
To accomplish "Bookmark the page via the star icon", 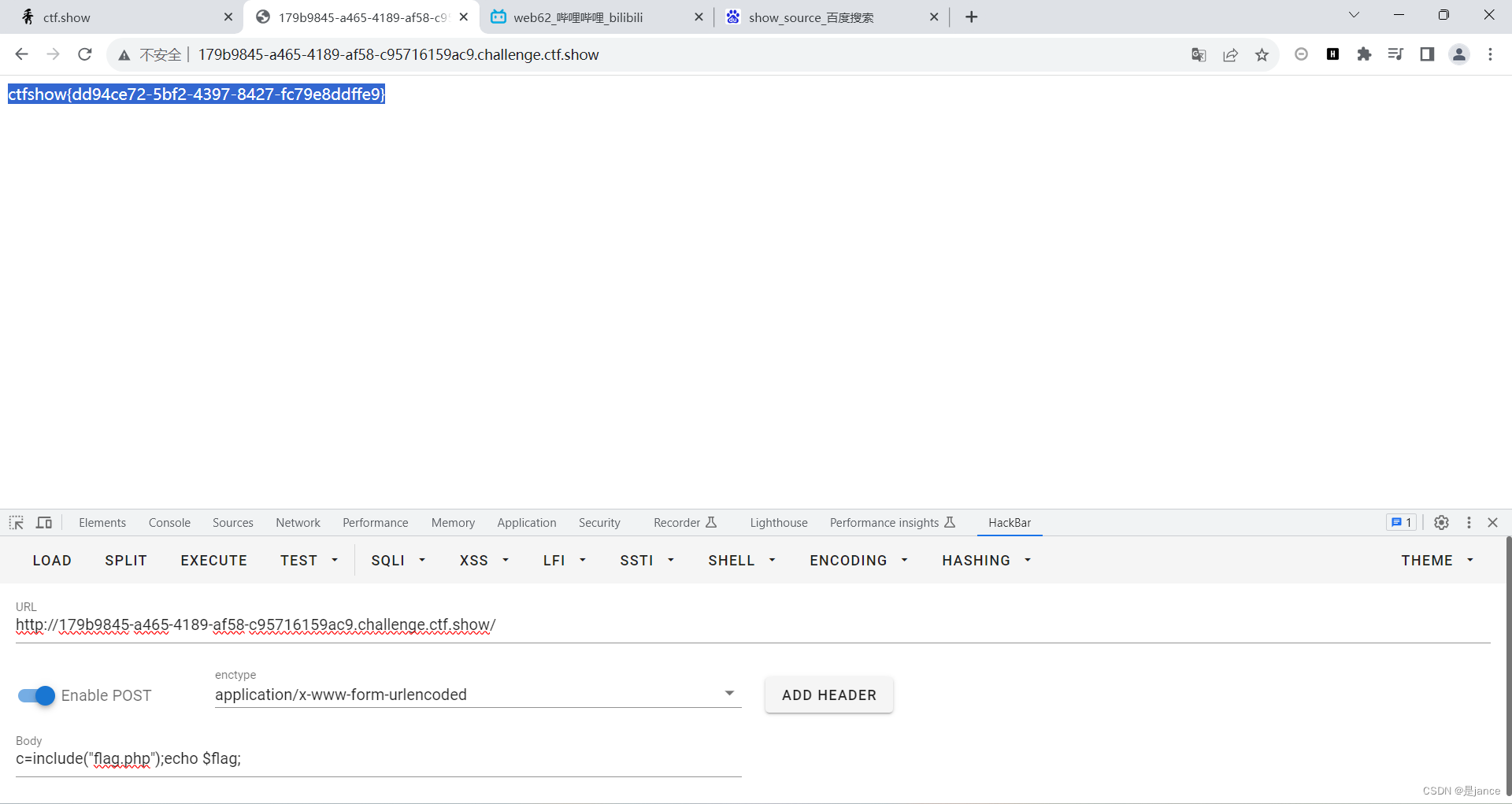I will point(1262,54).
